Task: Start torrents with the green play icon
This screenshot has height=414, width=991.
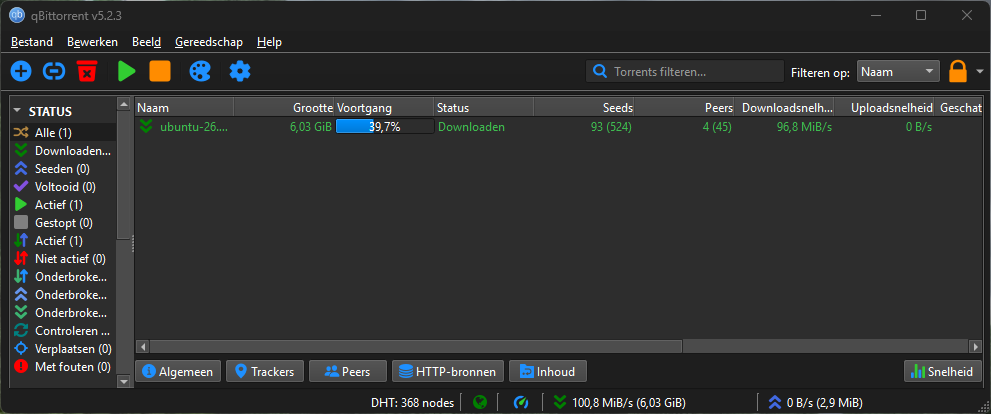Action: [x=126, y=71]
